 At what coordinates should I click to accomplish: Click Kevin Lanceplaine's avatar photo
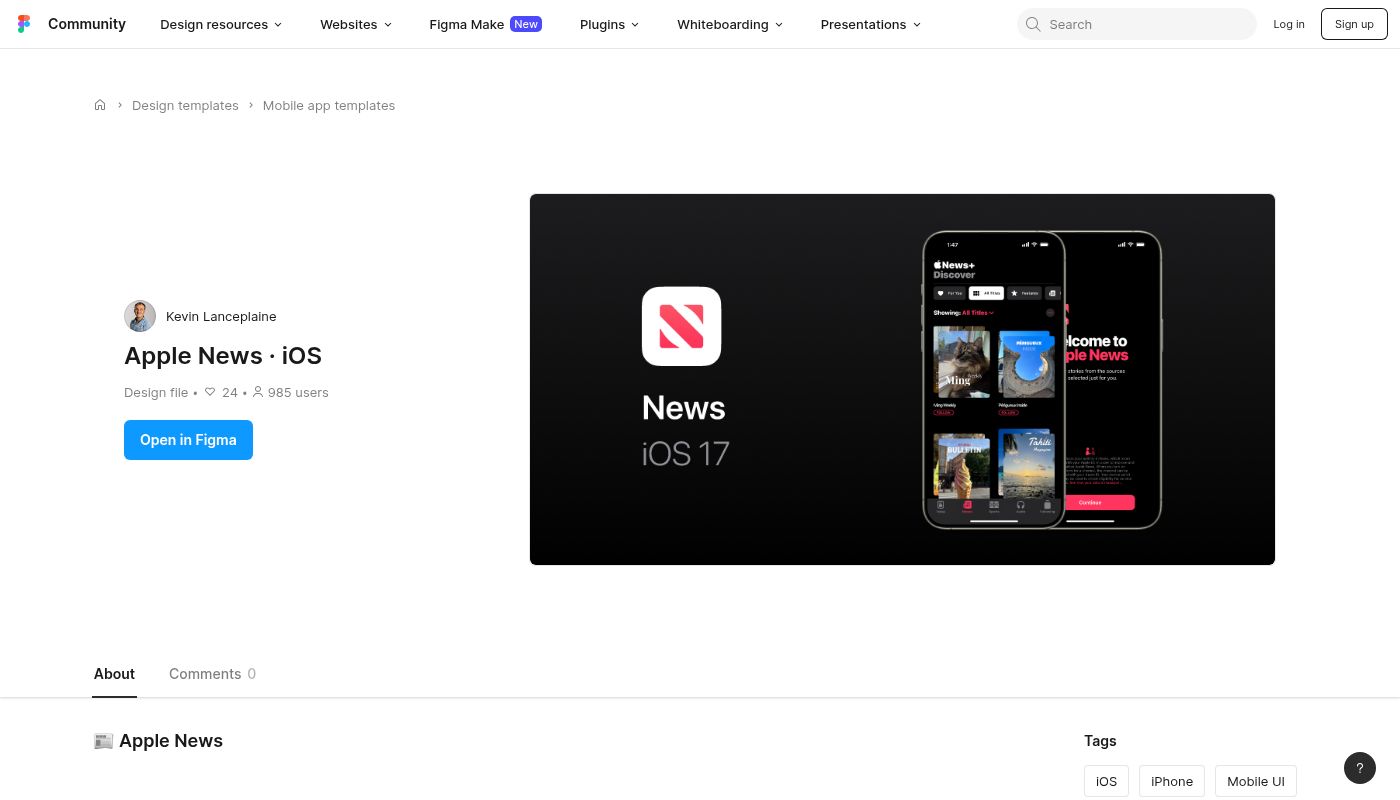click(x=140, y=316)
